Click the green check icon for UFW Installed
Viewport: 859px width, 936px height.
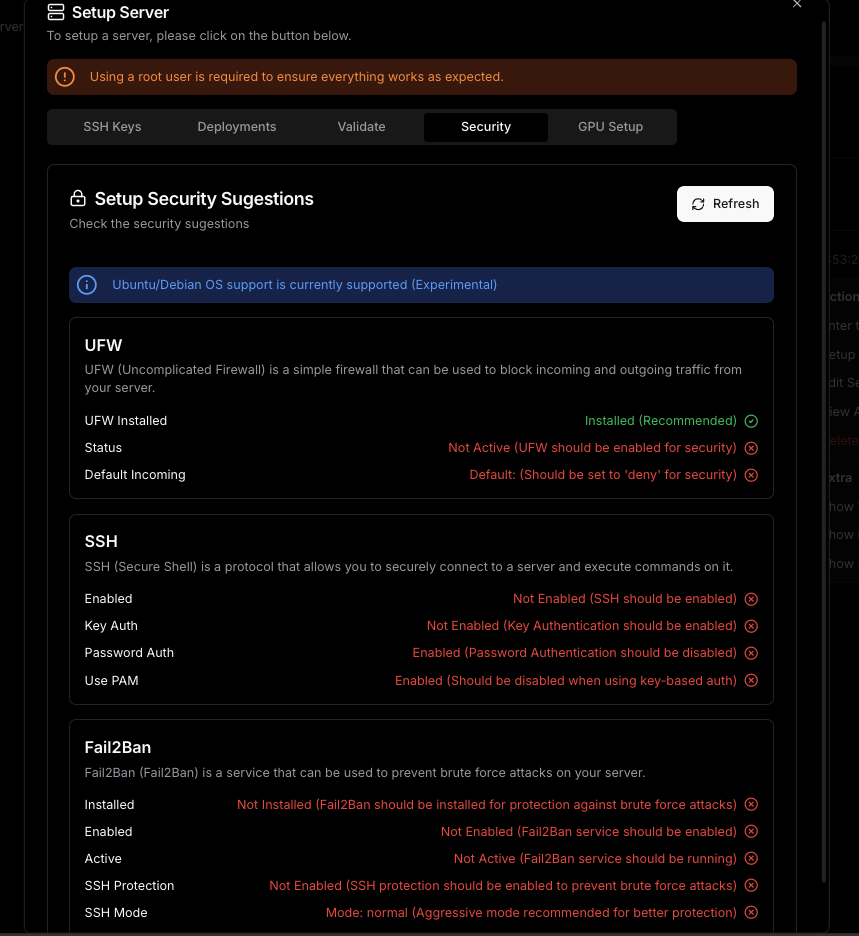[x=751, y=421]
